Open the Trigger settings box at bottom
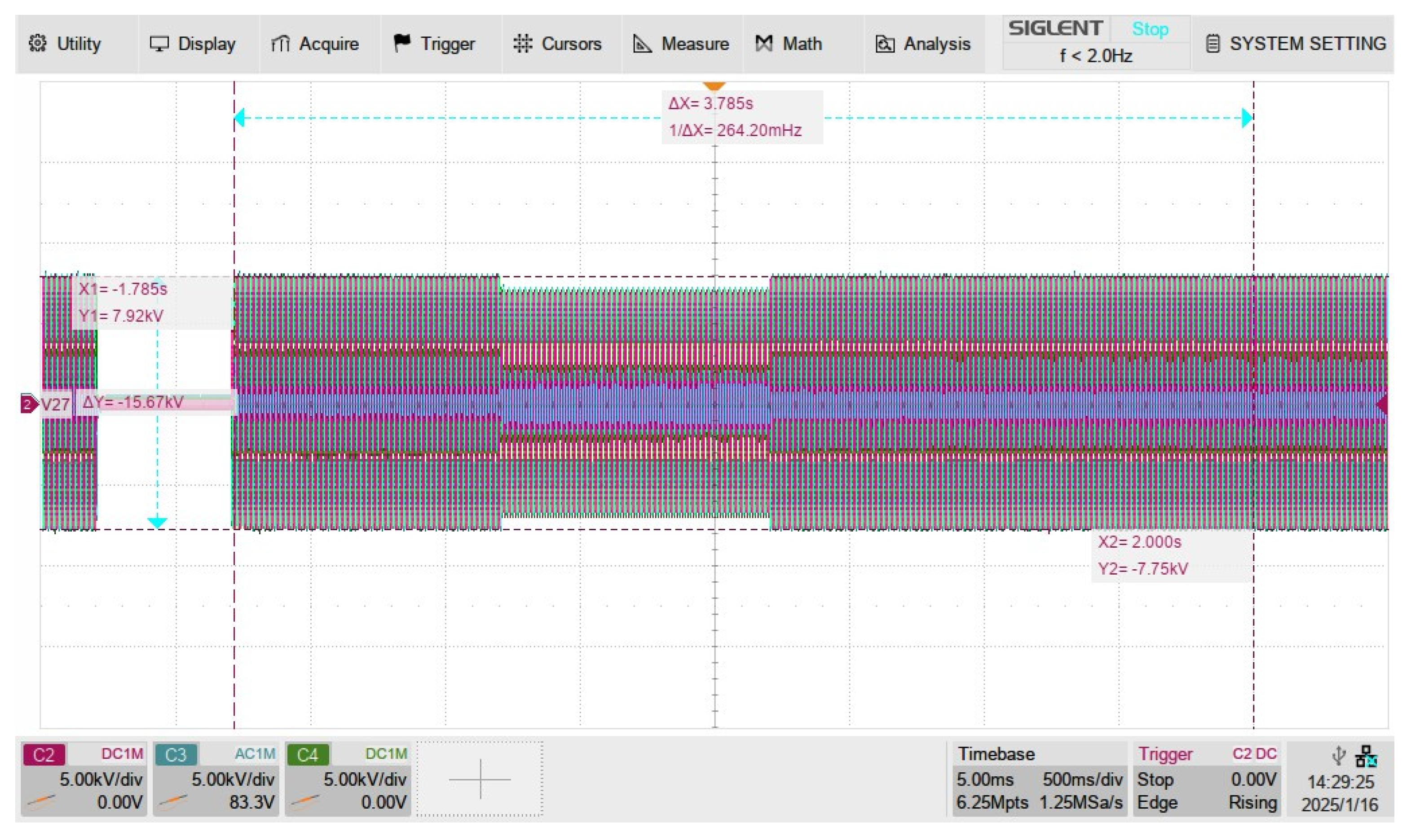1411x840 pixels. 1208,779
